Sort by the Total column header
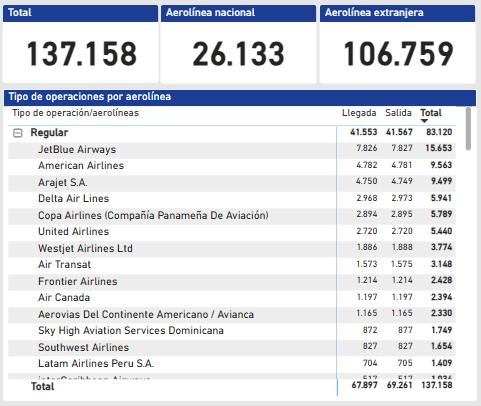481x406 pixels. tap(431, 113)
